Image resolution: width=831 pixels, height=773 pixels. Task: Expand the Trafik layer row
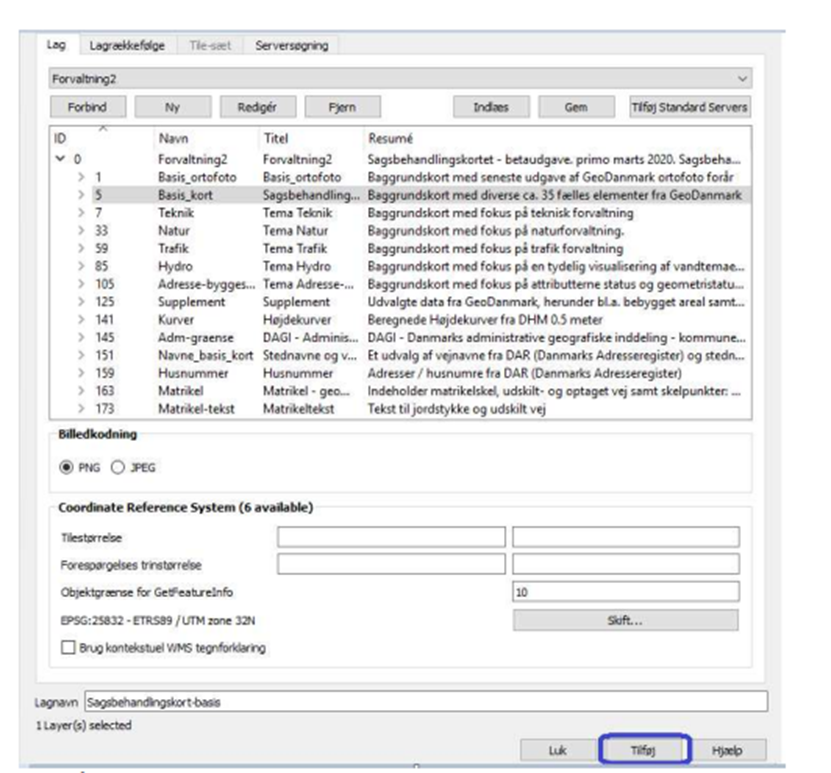[81, 248]
